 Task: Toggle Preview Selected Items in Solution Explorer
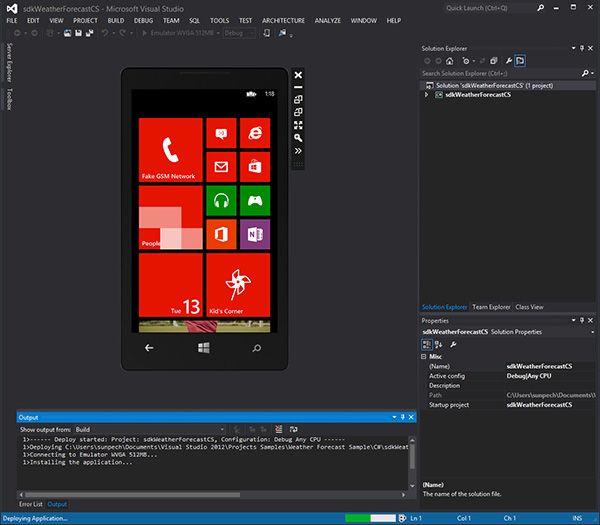click(520, 61)
